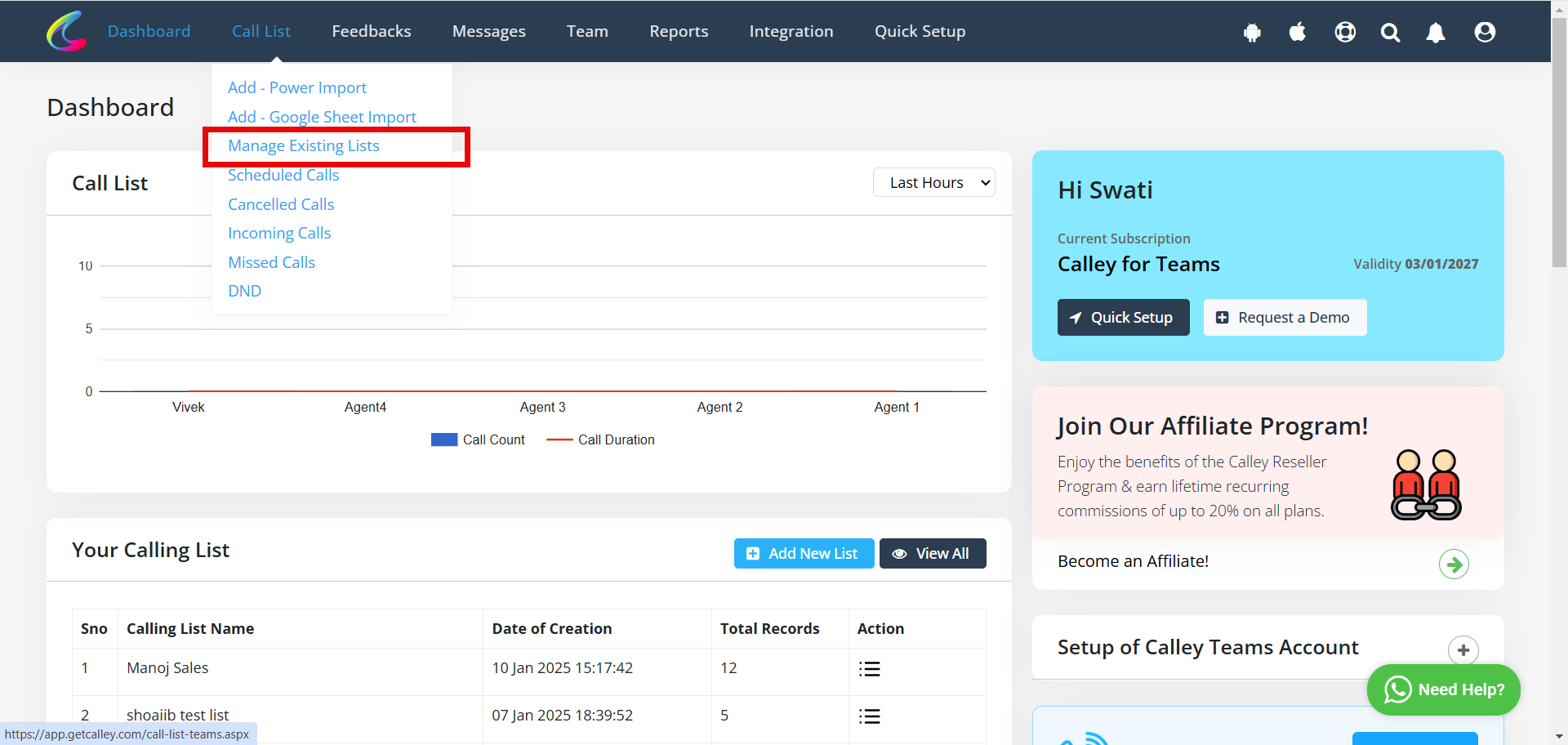Toggle Call Count legend swatch
This screenshot has width=1568, height=745.
(444, 439)
